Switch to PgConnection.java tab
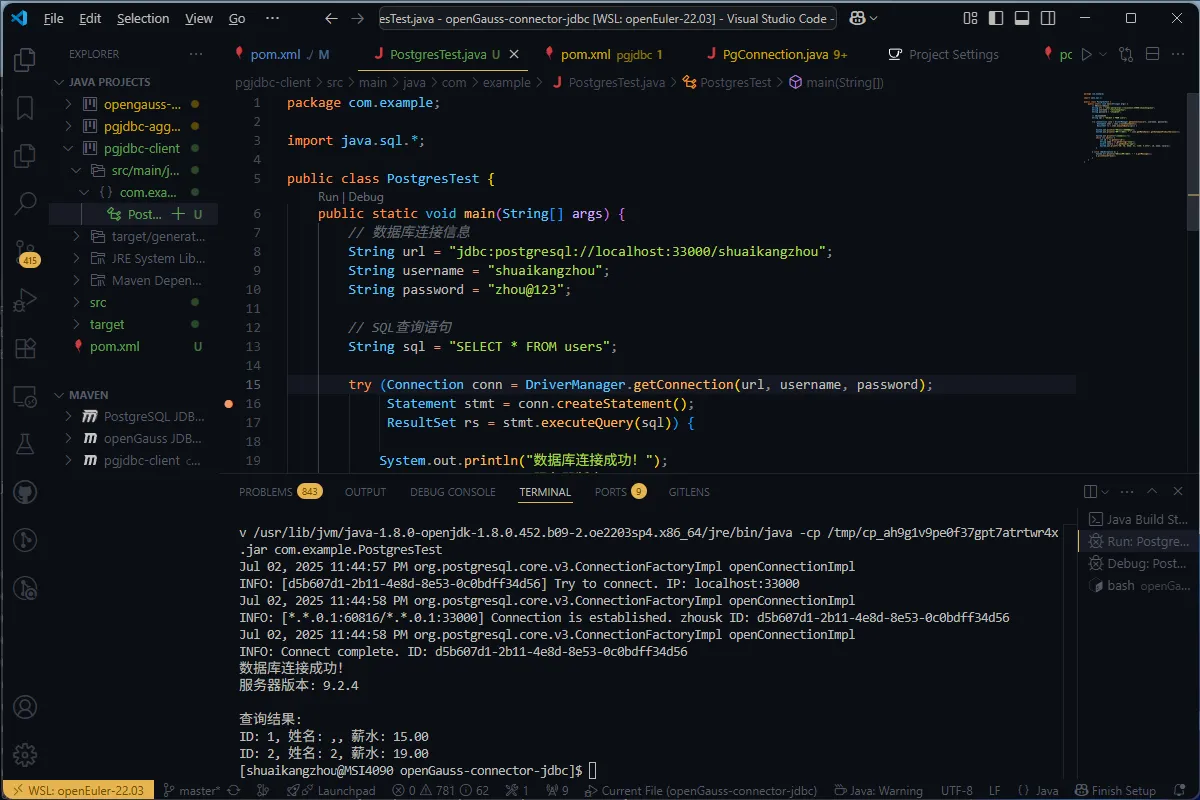This screenshot has width=1200, height=800. coord(775,54)
